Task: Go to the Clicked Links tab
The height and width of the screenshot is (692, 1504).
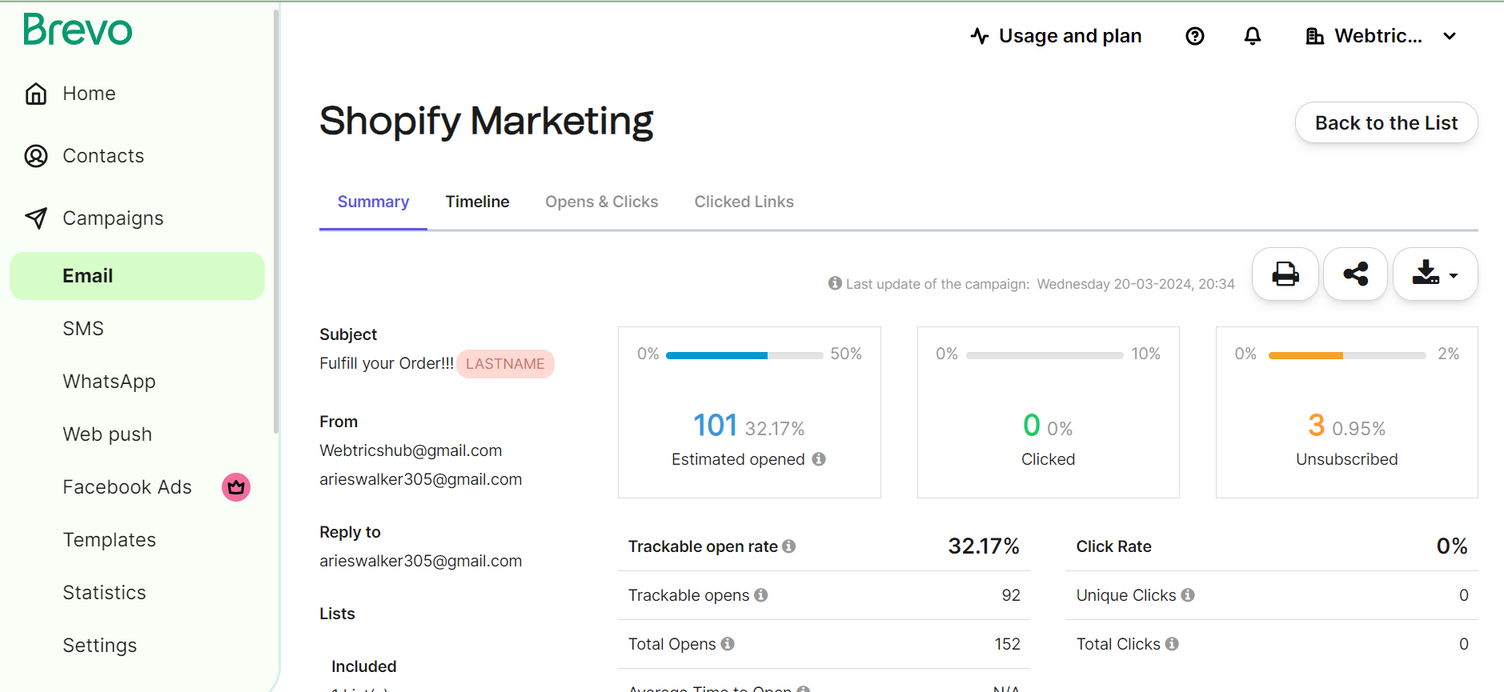Action: [x=744, y=202]
